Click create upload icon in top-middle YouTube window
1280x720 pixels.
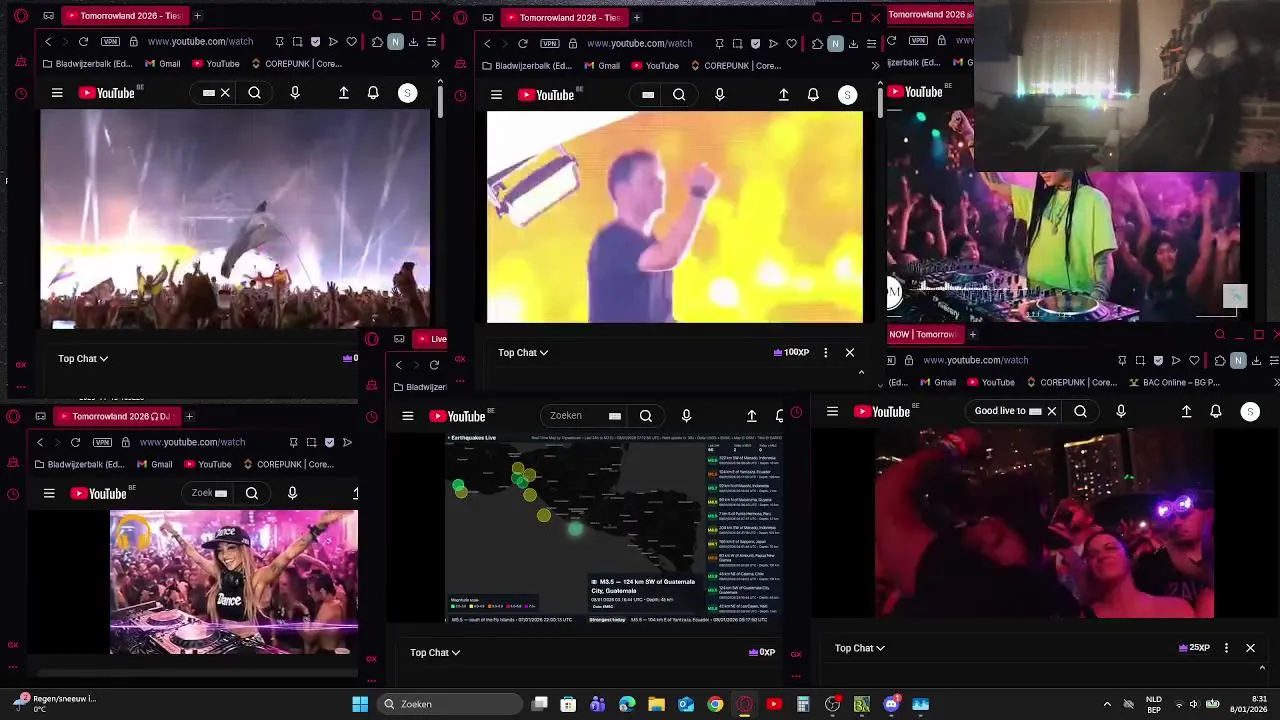(783, 95)
